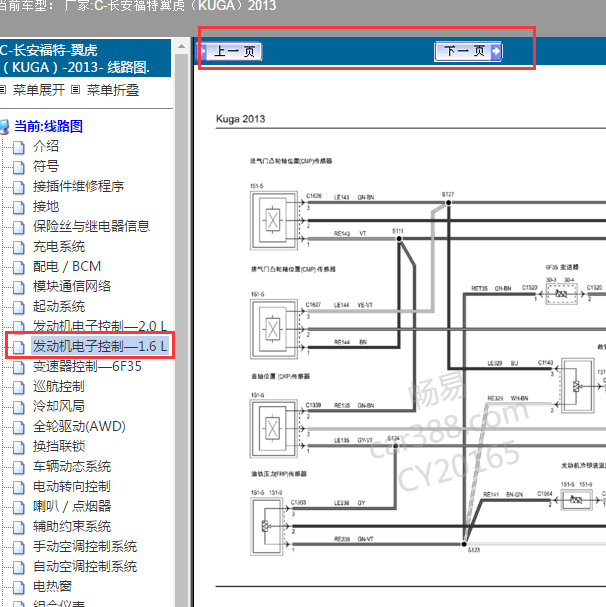Open 起动系统 entry
606x607 pixels.
coord(59,307)
